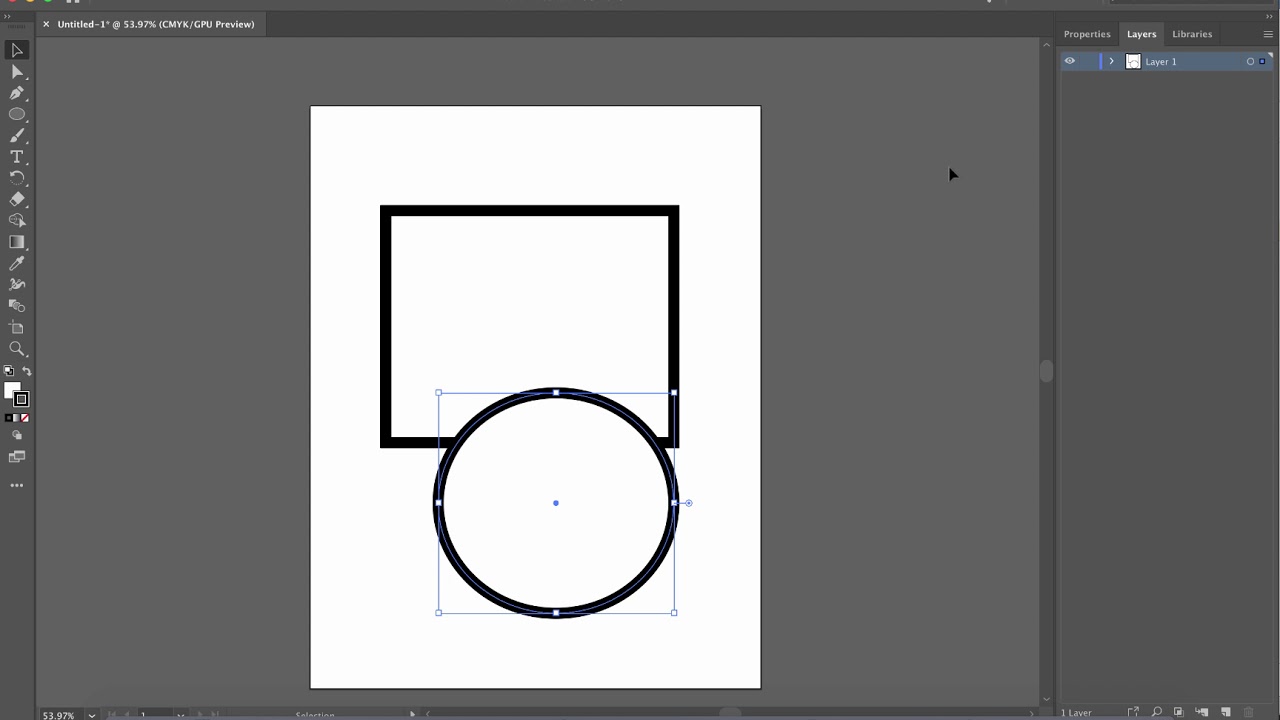The width and height of the screenshot is (1280, 720).
Task: Click the "1 Layer" count text
Action: click(x=1077, y=713)
